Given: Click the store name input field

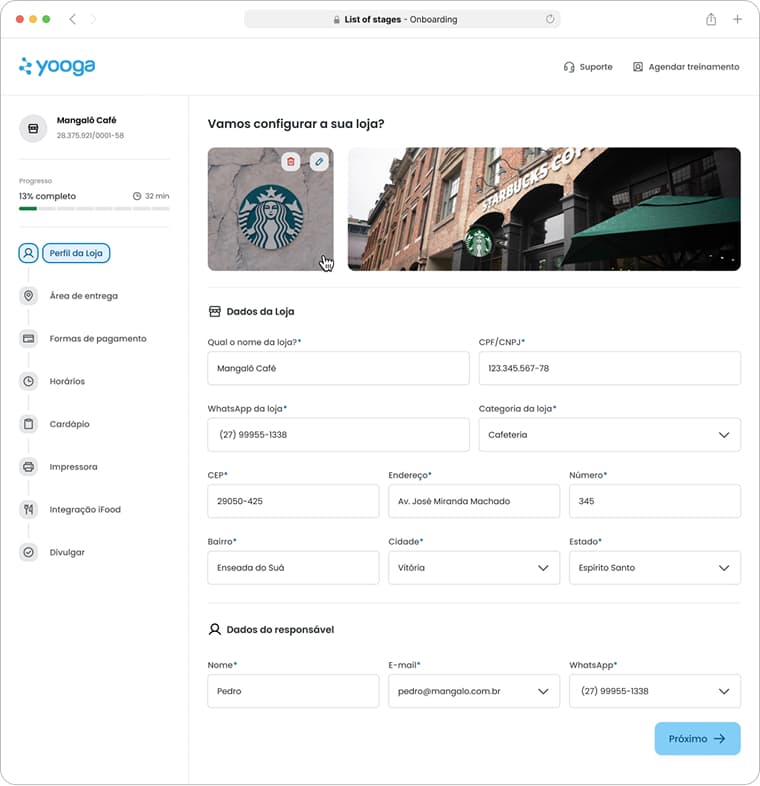Looking at the screenshot, I should pos(338,368).
